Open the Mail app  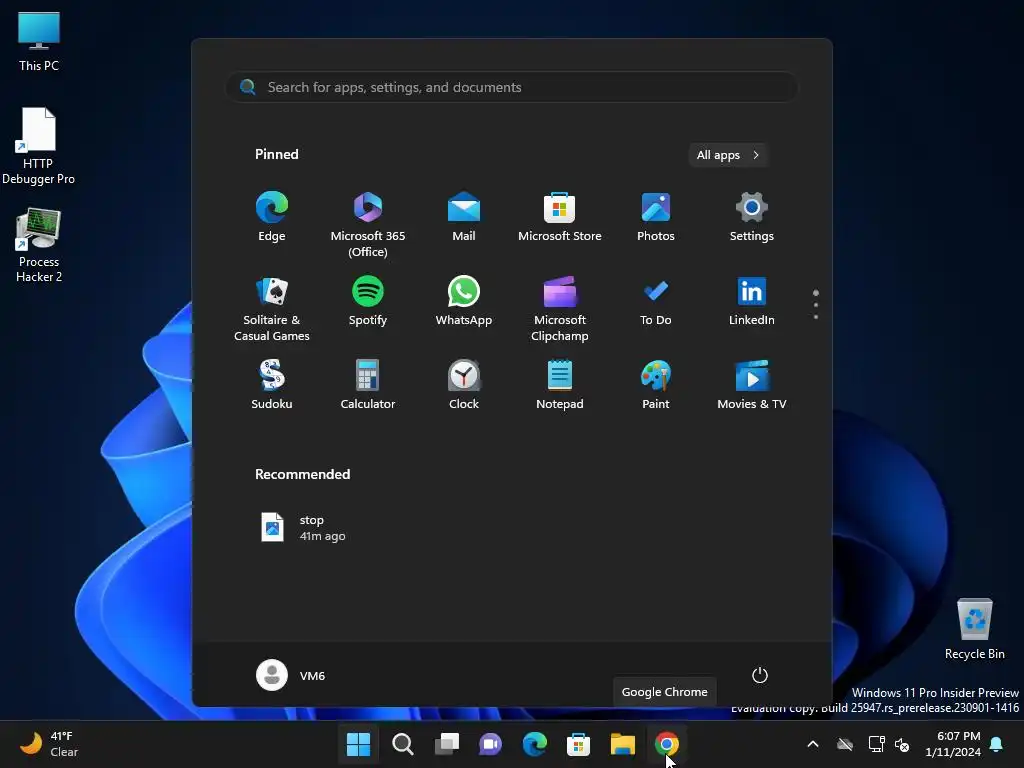coord(464,217)
